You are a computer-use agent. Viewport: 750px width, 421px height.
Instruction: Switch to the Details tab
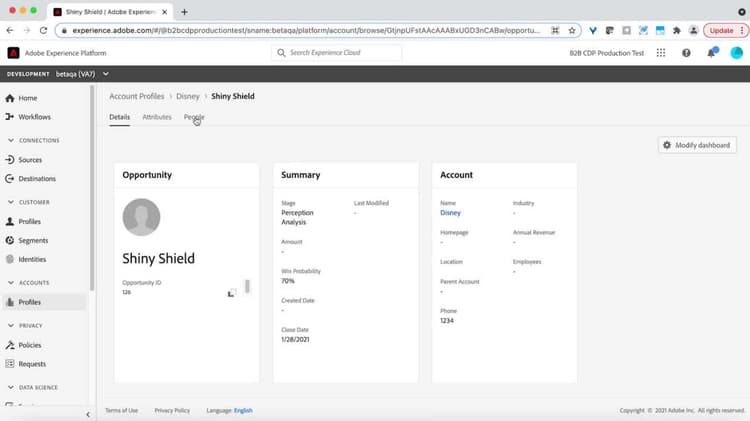click(120, 117)
